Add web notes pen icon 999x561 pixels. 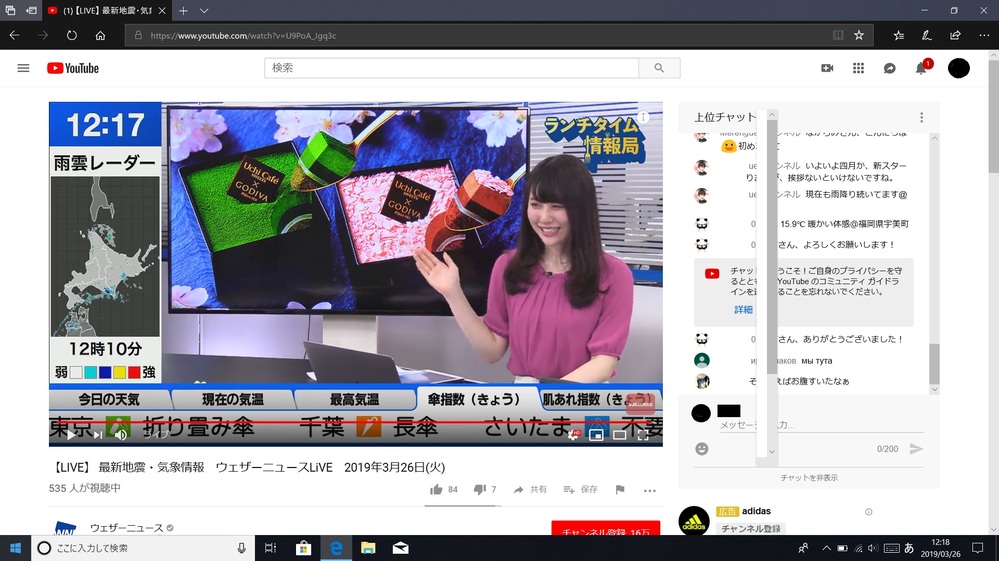click(x=926, y=36)
